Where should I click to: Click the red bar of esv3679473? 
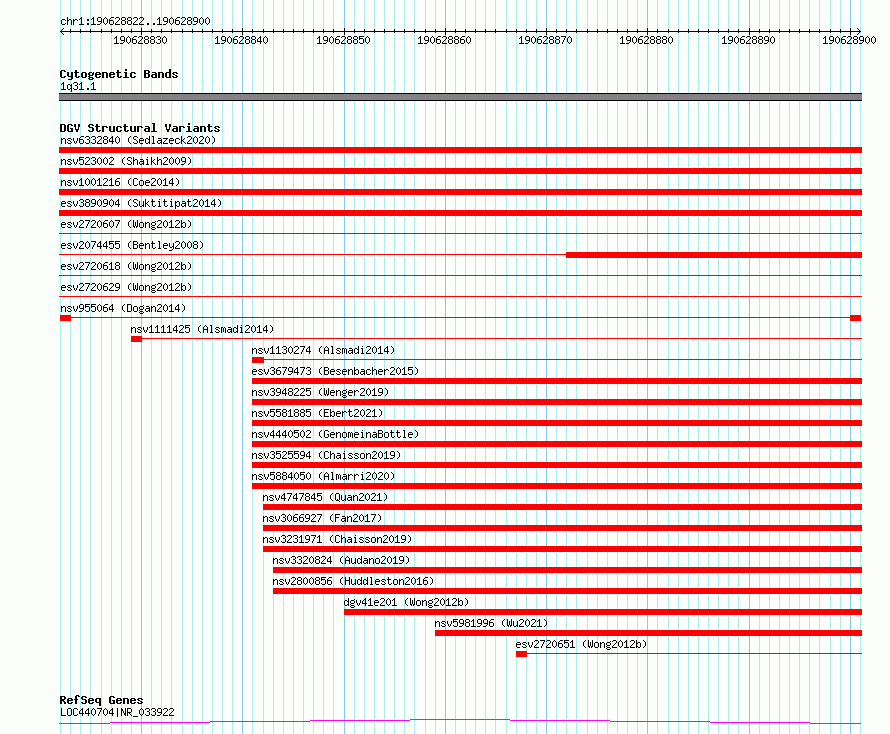(x=557, y=381)
